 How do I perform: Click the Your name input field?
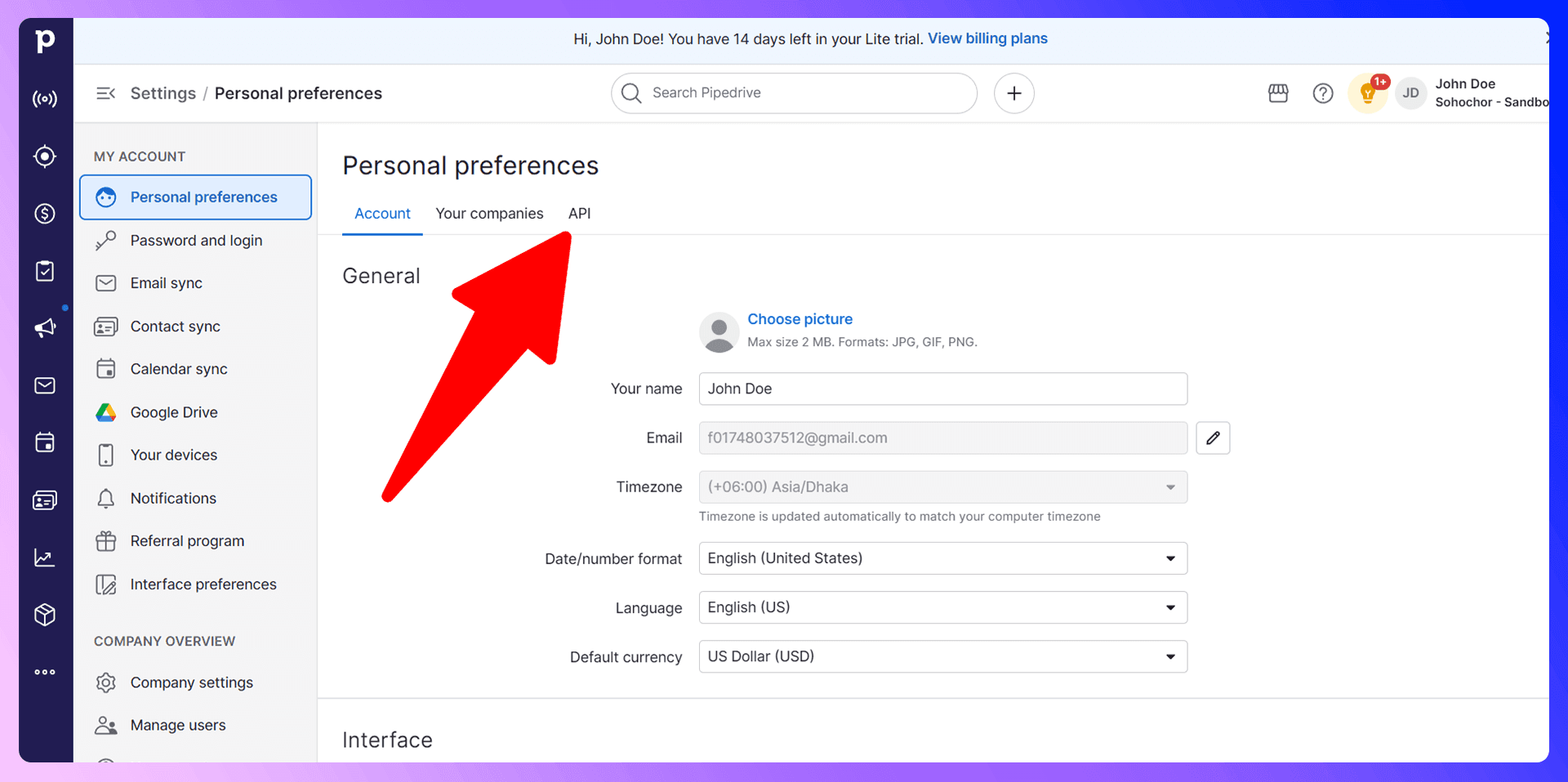[x=943, y=389]
